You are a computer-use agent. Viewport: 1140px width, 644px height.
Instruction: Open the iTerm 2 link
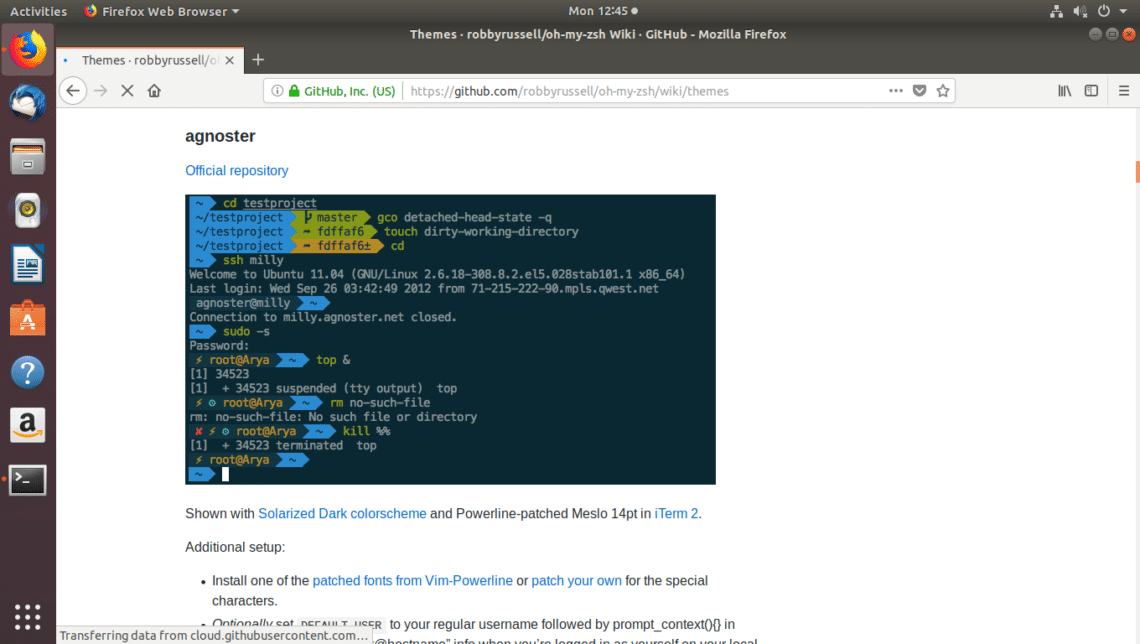coord(676,514)
